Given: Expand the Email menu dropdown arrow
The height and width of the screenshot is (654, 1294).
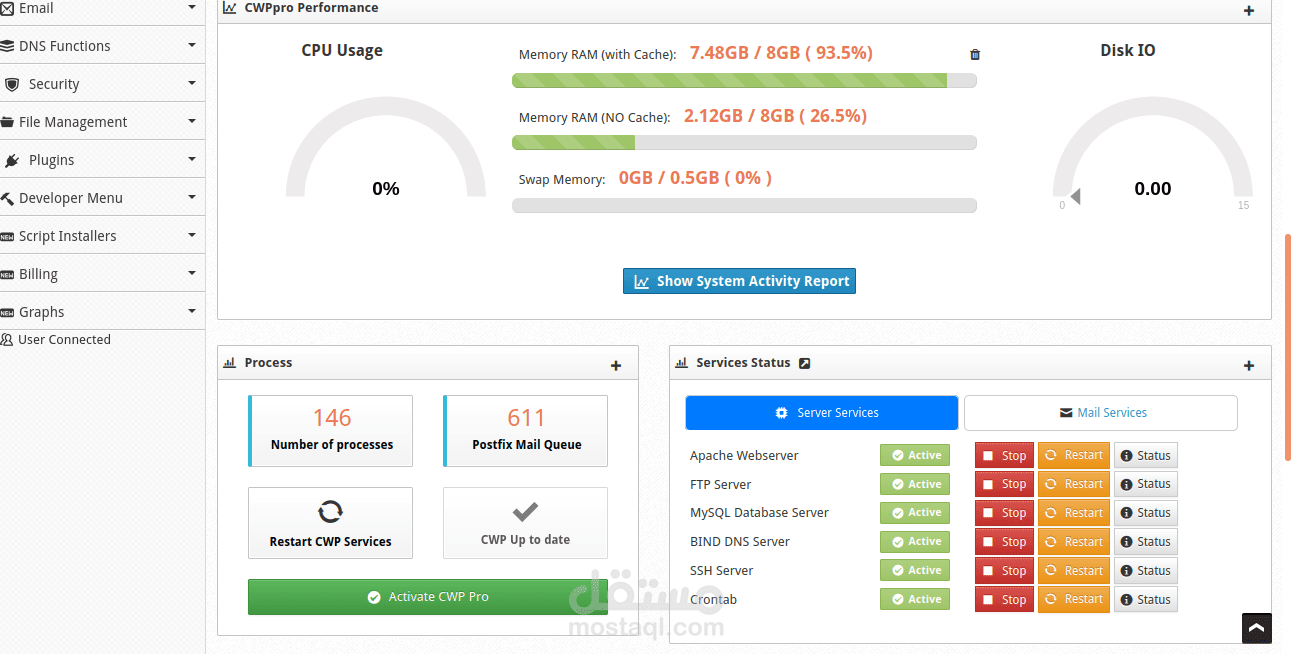Looking at the screenshot, I should click(192, 7).
